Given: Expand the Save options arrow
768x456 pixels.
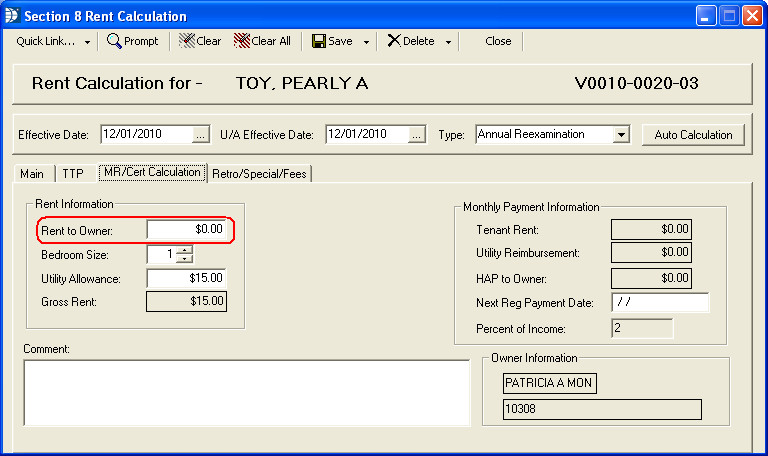Looking at the screenshot, I should click(366, 42).
